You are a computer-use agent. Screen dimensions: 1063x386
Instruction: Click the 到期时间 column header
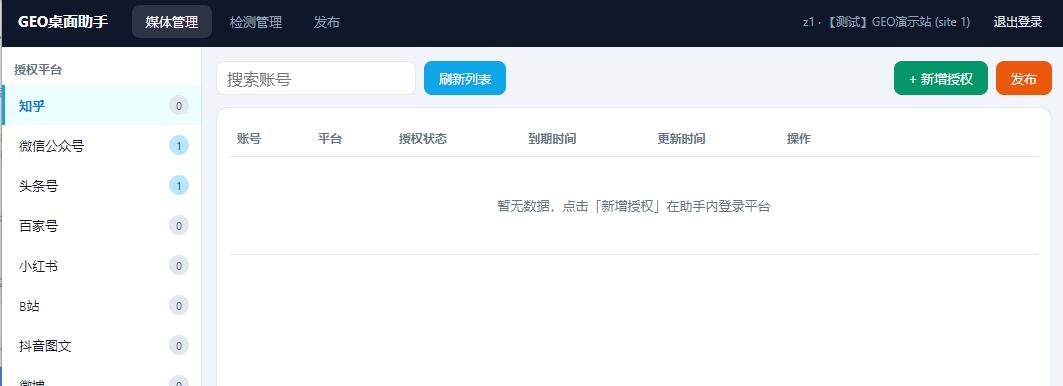click(x=553, y=139)
